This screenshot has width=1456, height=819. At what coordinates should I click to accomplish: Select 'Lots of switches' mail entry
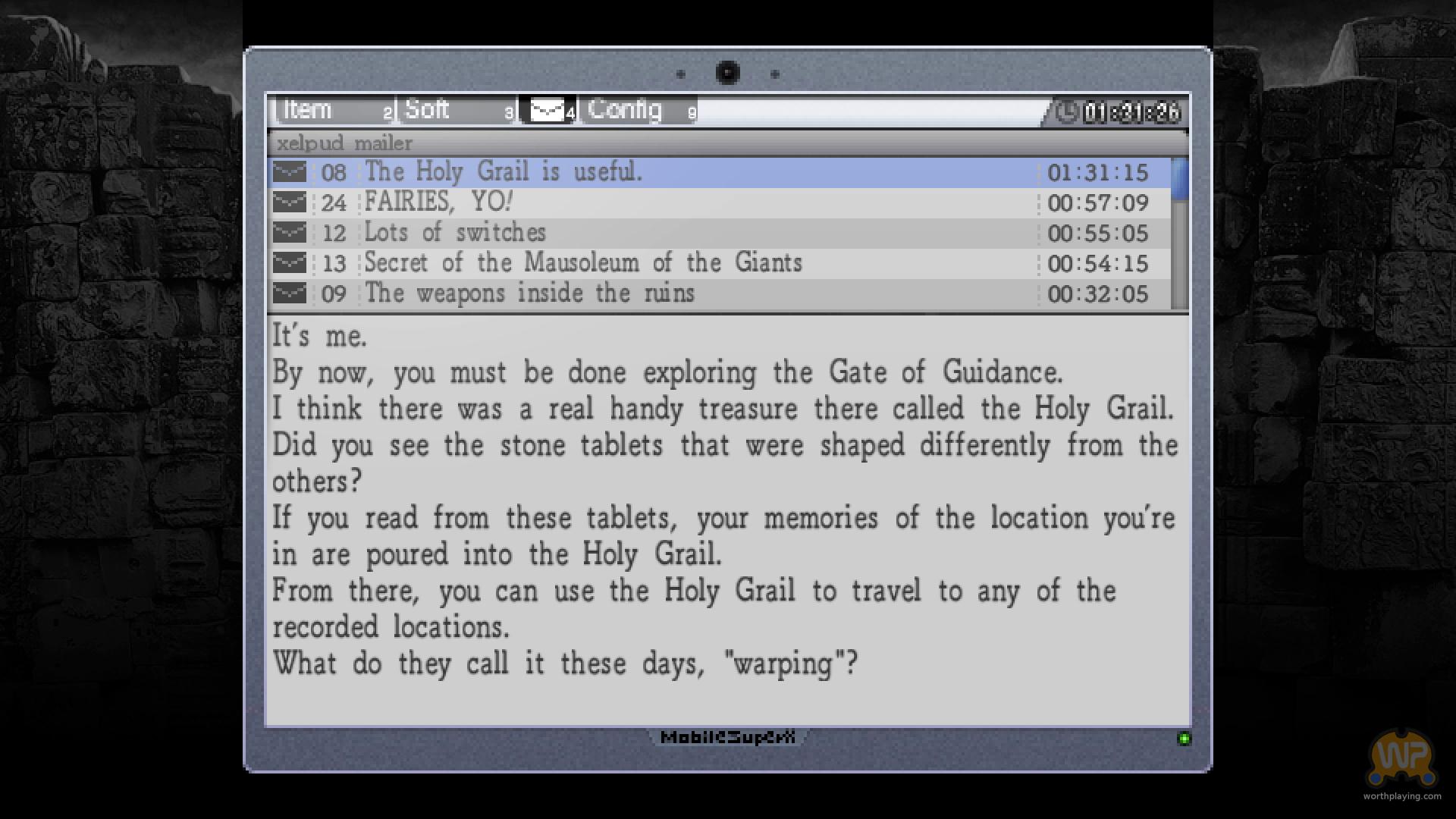(x=455, y=233)
